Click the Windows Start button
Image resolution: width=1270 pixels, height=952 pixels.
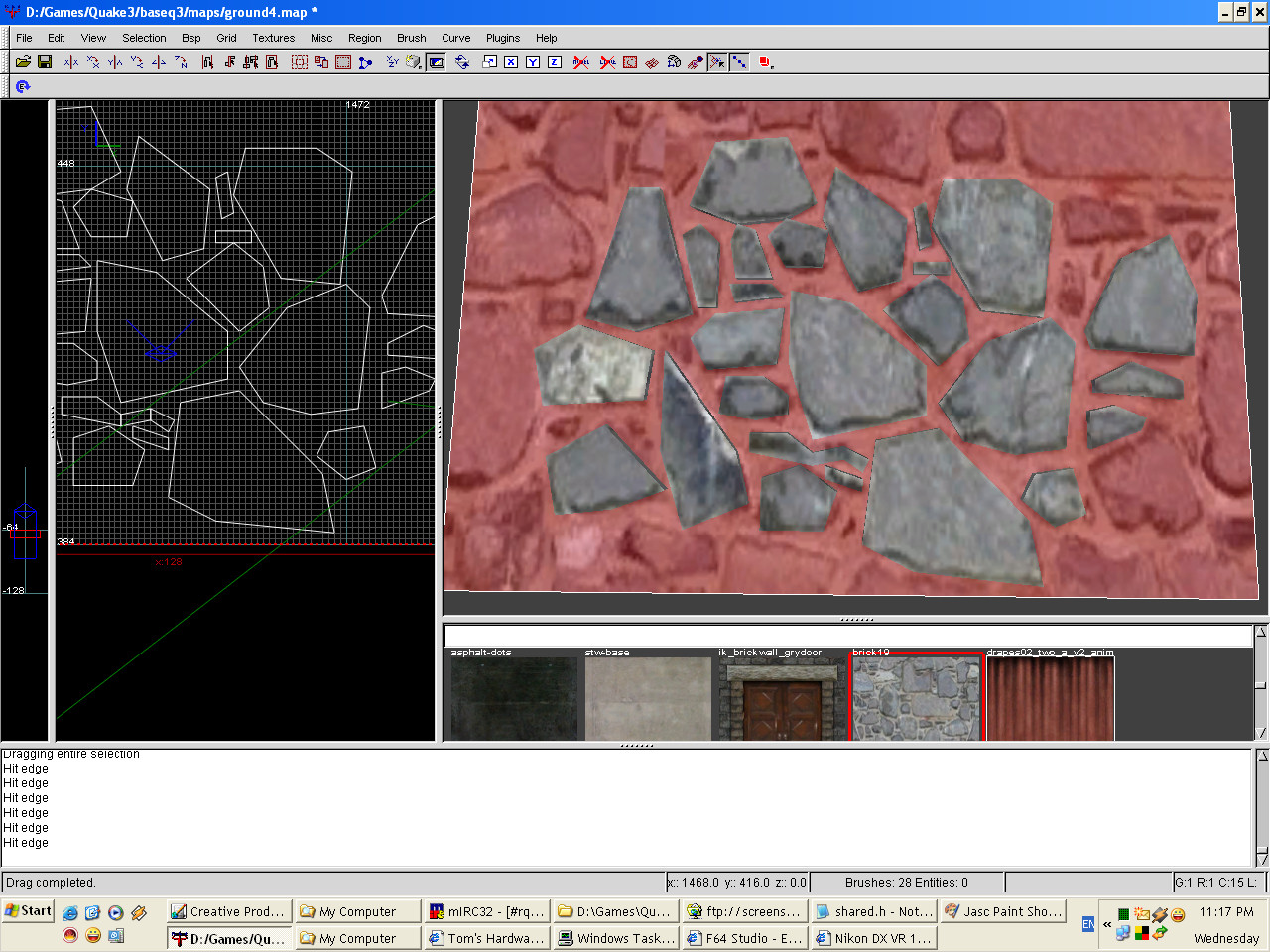click(x=28, y=911)
